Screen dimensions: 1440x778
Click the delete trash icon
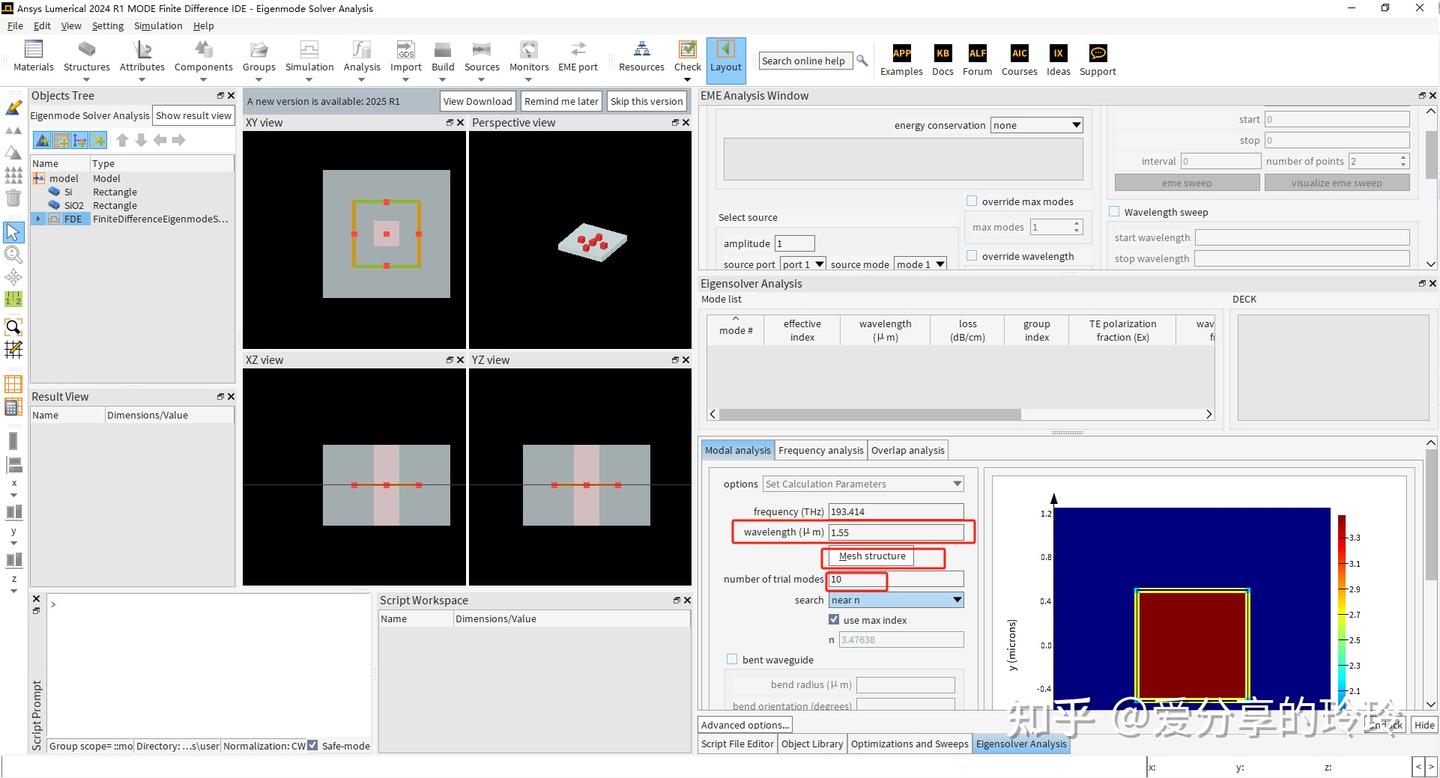(13, 197)
